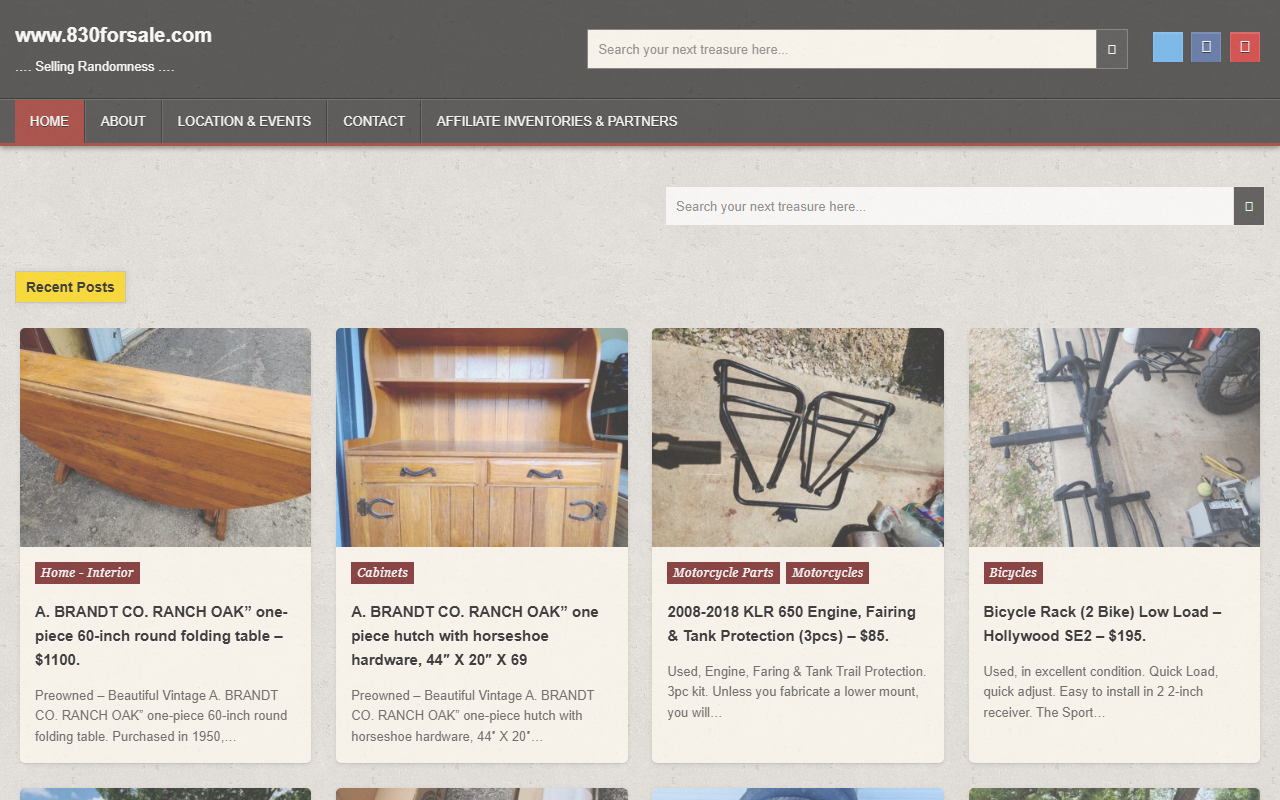Viewport: 1280px width, 800px height.
Task: Click the Recent Posts label
Action: click(x=70, y=287)
